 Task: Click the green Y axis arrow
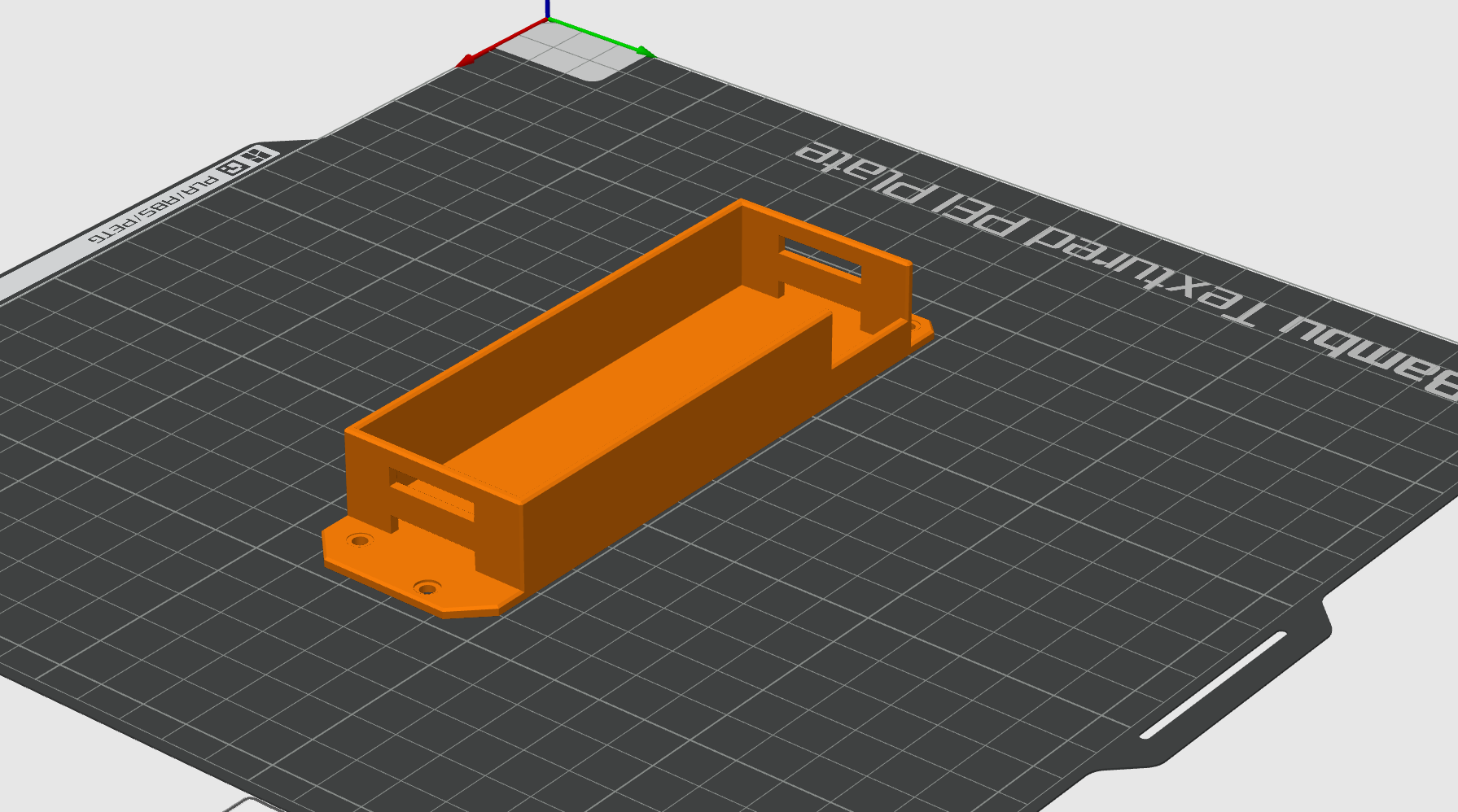(x=602, y=37)
